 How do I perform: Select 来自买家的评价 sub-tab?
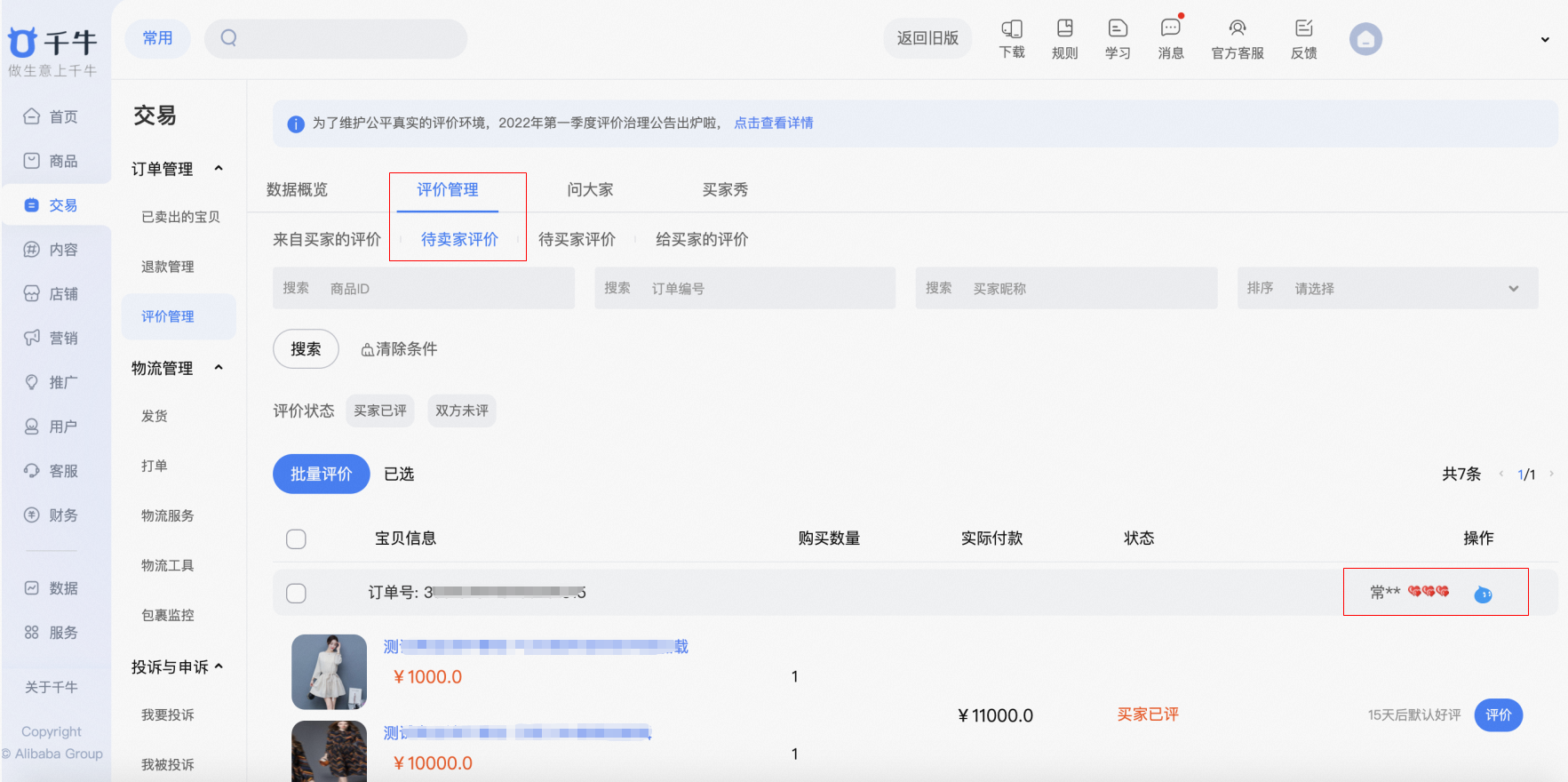(x=327, y=239)
